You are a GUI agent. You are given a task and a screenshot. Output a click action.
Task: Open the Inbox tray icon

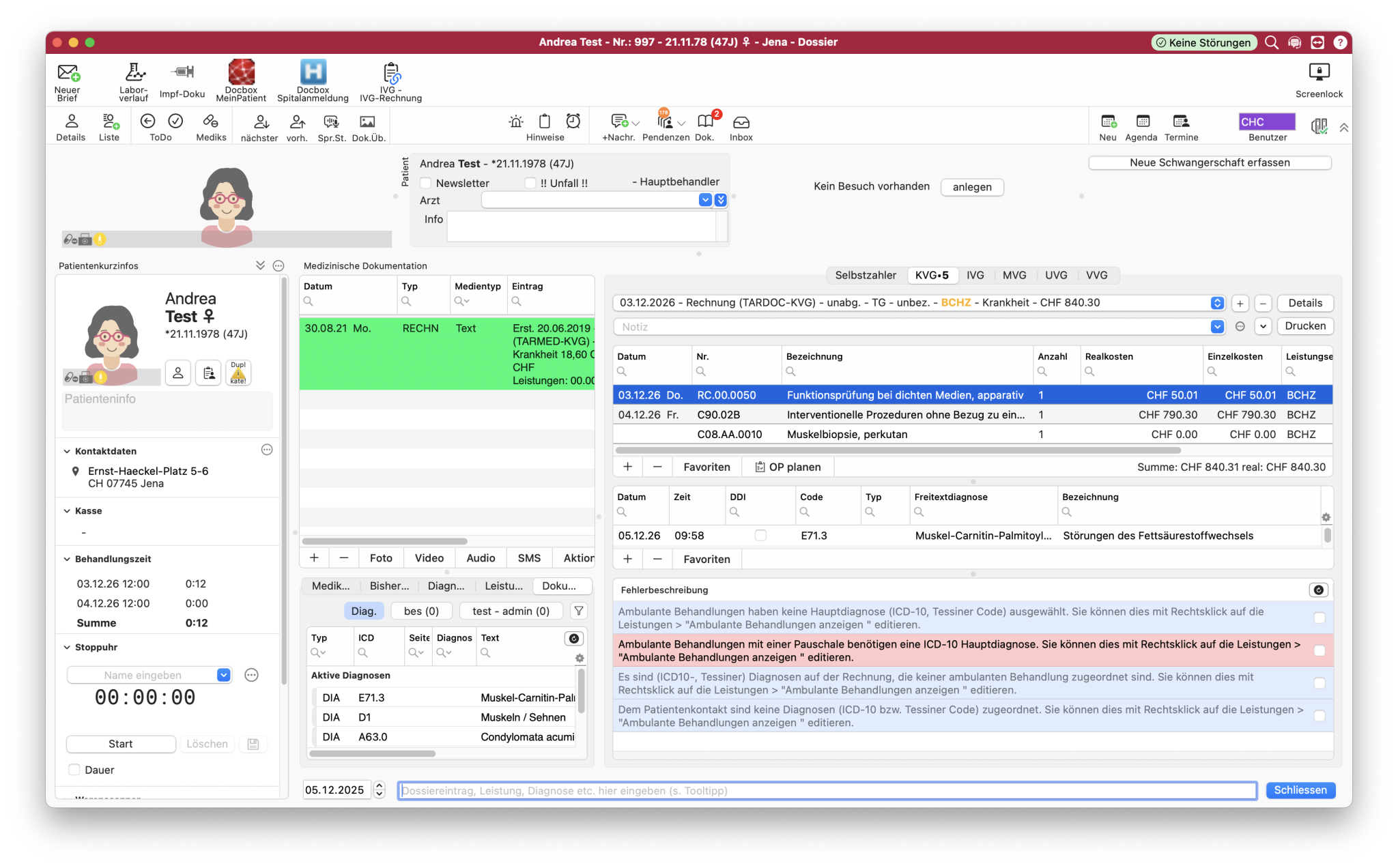tap(741, 121)
